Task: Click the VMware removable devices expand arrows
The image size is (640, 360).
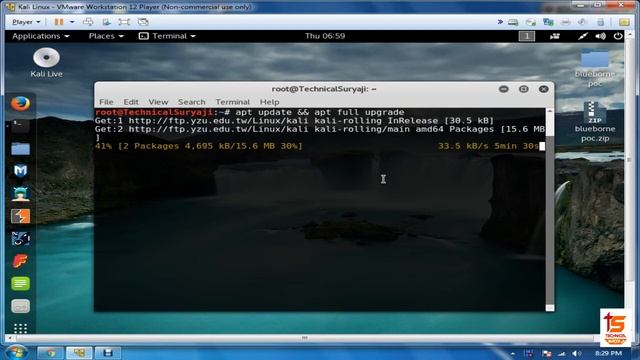Action: pos(500,22)
